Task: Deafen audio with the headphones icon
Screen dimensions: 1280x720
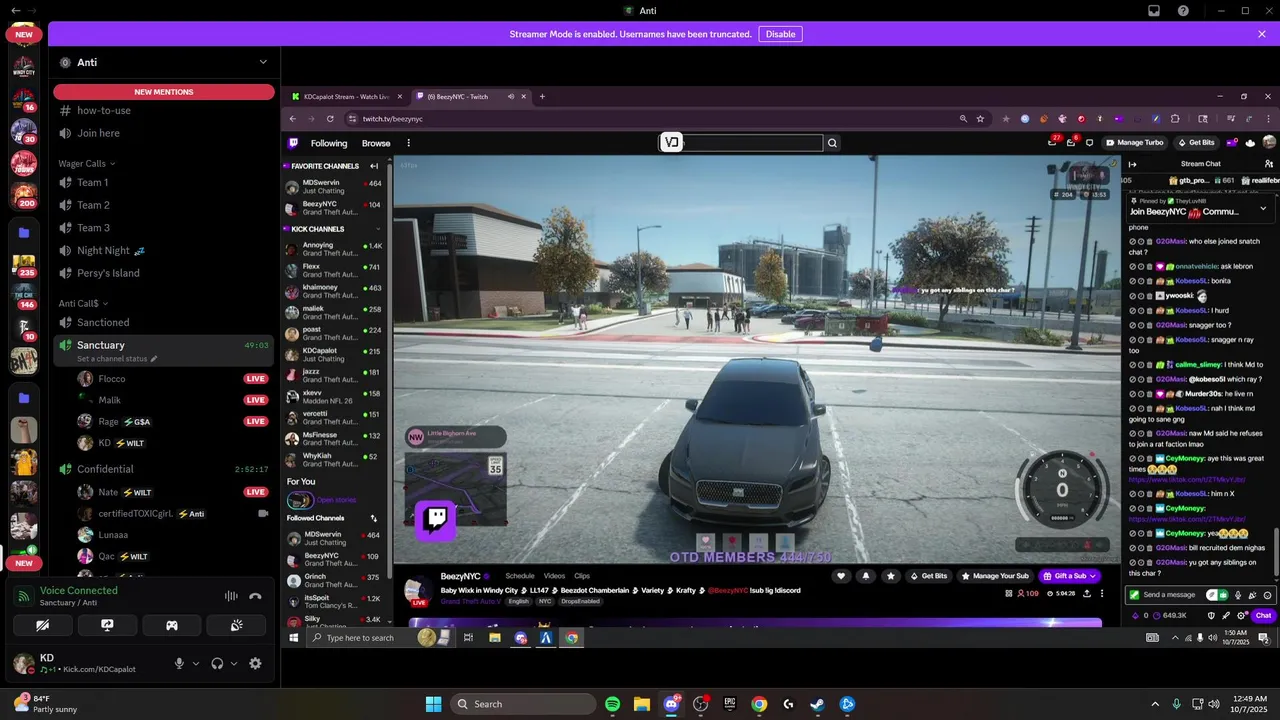Action: (217, 663)
